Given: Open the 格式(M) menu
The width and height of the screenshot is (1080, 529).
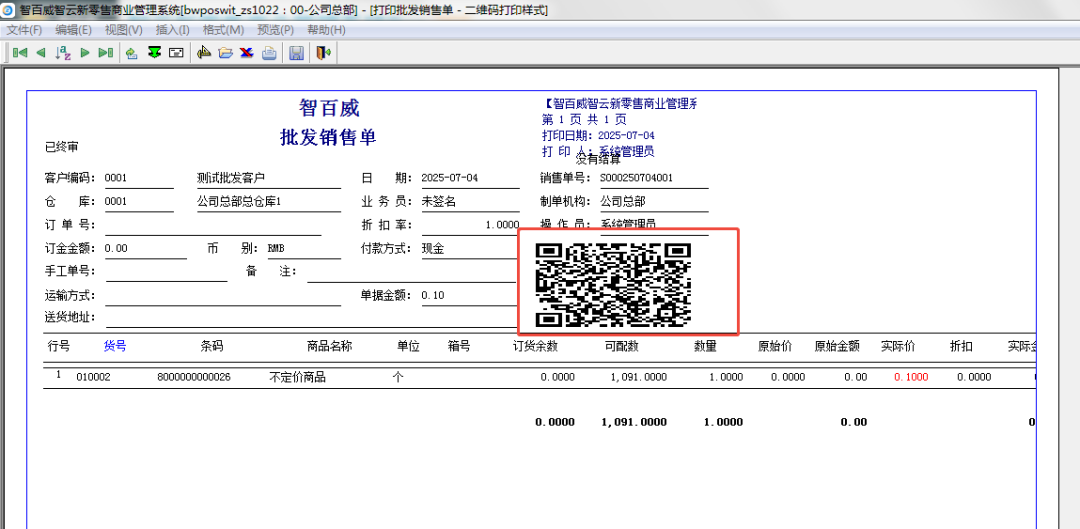Looking at the screenshot, I should 223,30.
